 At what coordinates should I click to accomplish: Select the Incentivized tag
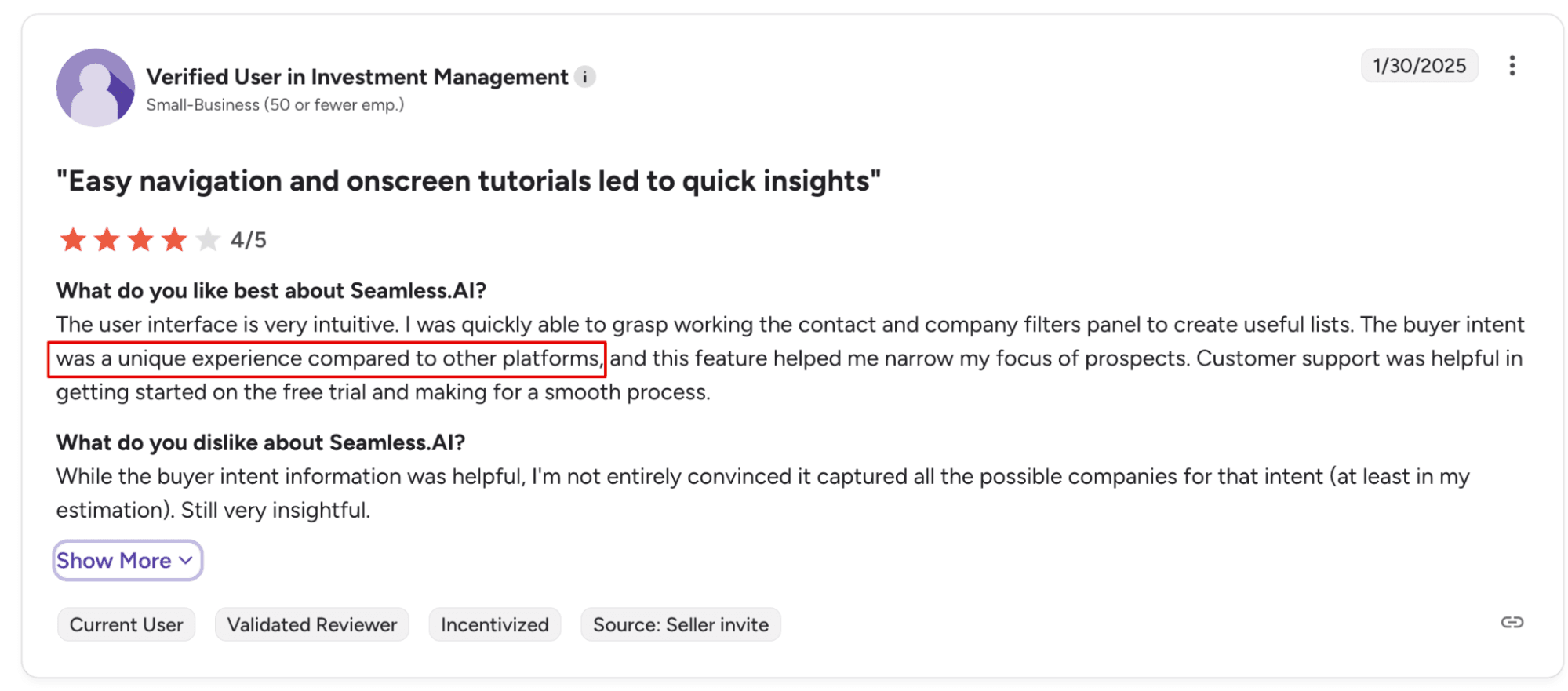(494, 625)
